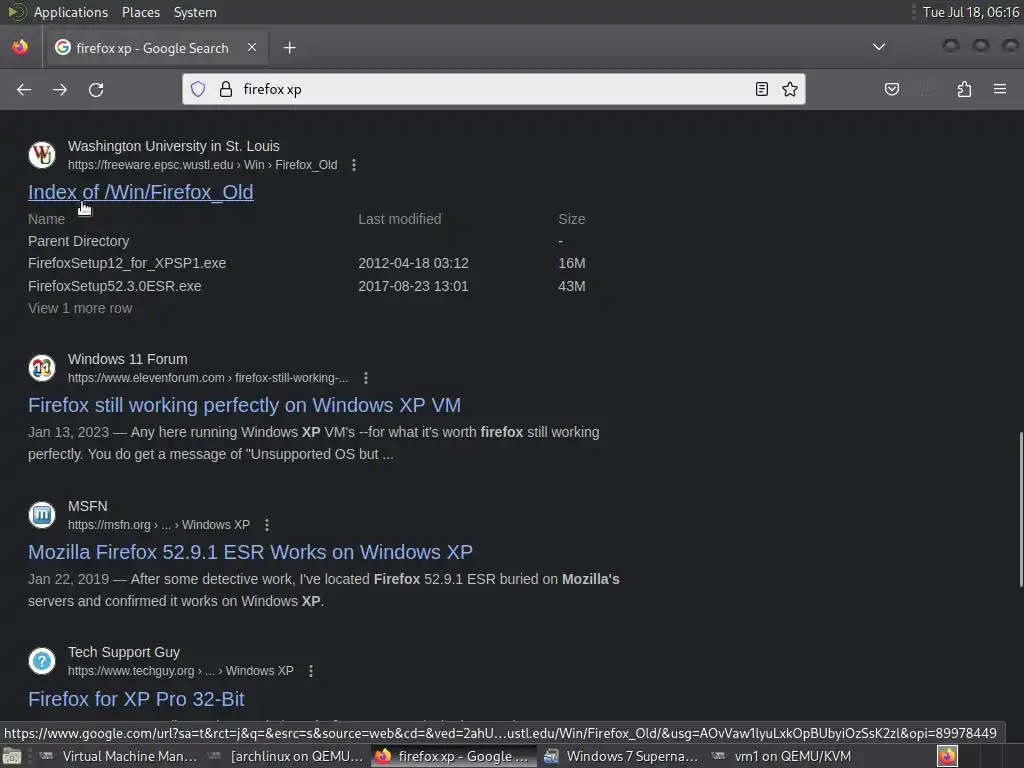1024x768 pixels.
Task: Click the Tech Support Guy favicon
Action: [42, 661]
